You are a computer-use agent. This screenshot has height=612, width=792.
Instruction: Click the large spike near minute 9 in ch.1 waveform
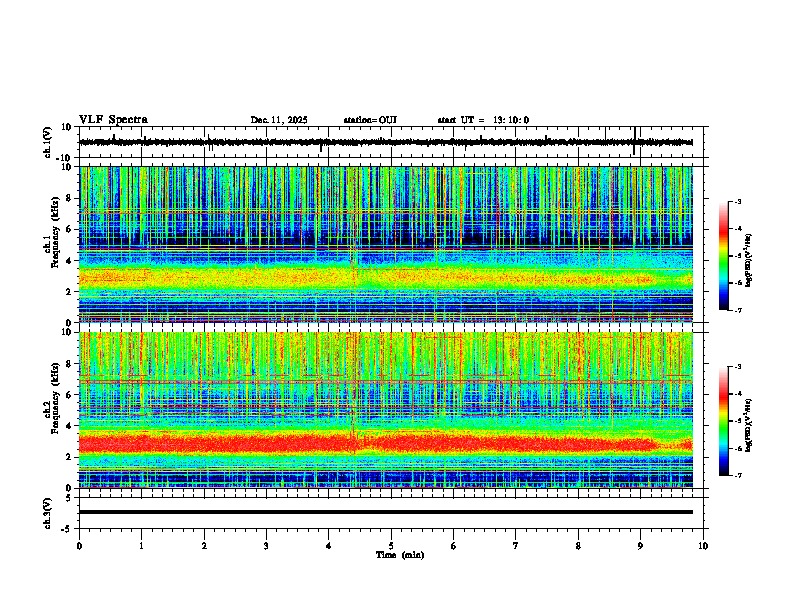(634, 141)
